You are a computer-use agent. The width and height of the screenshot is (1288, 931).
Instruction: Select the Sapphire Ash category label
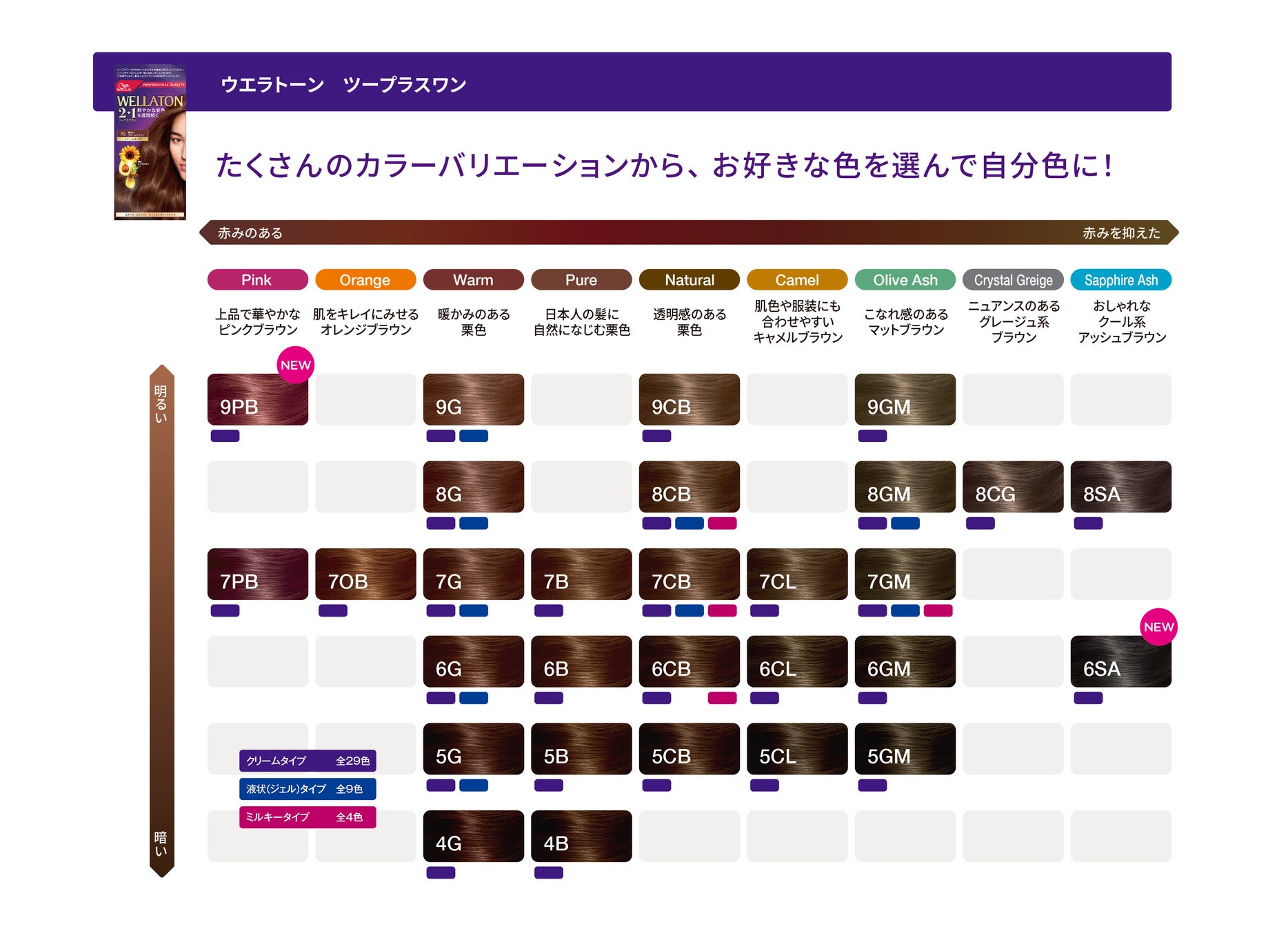coord(1120,280)
